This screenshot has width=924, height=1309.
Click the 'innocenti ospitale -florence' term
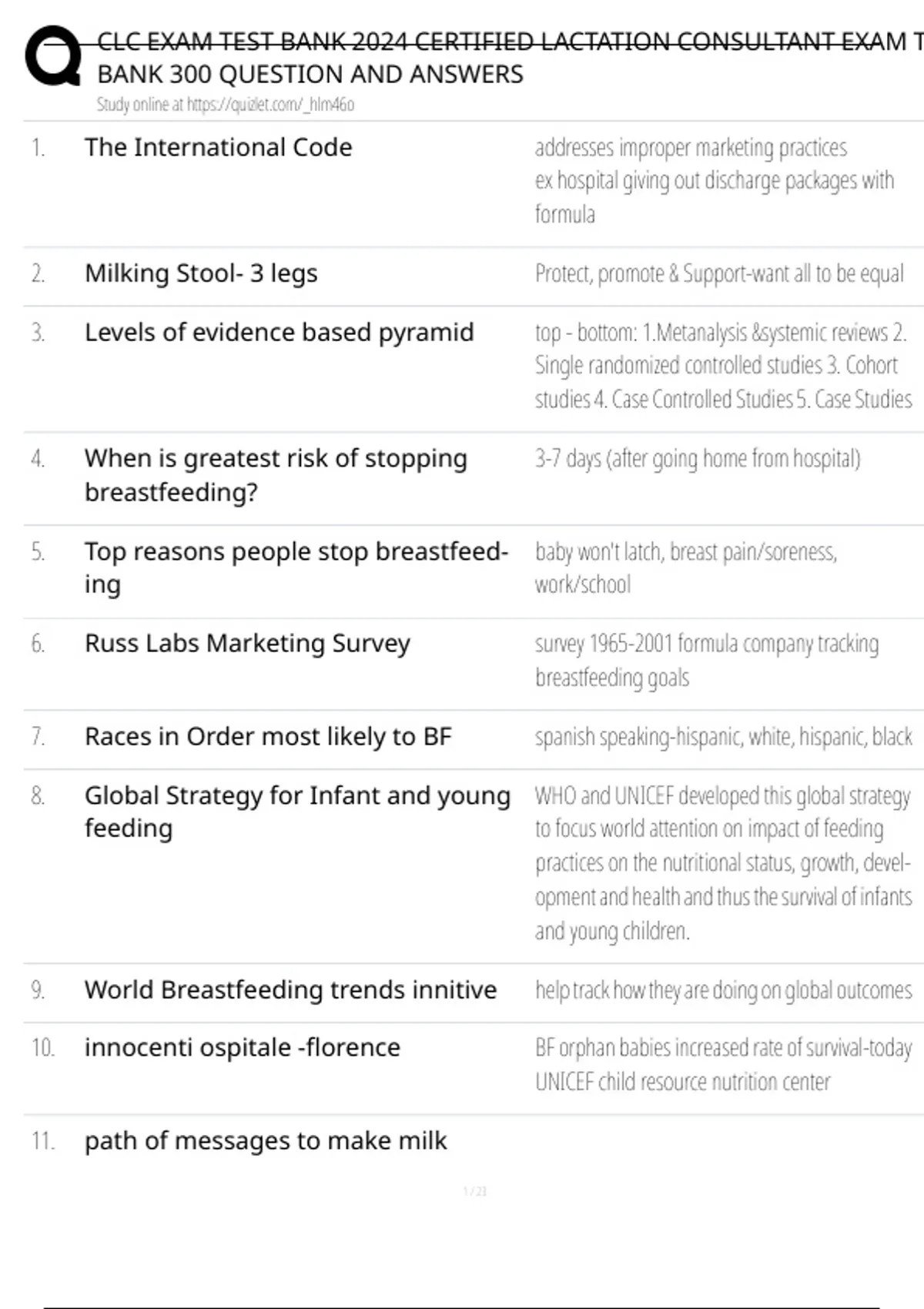click(242, 1048)
